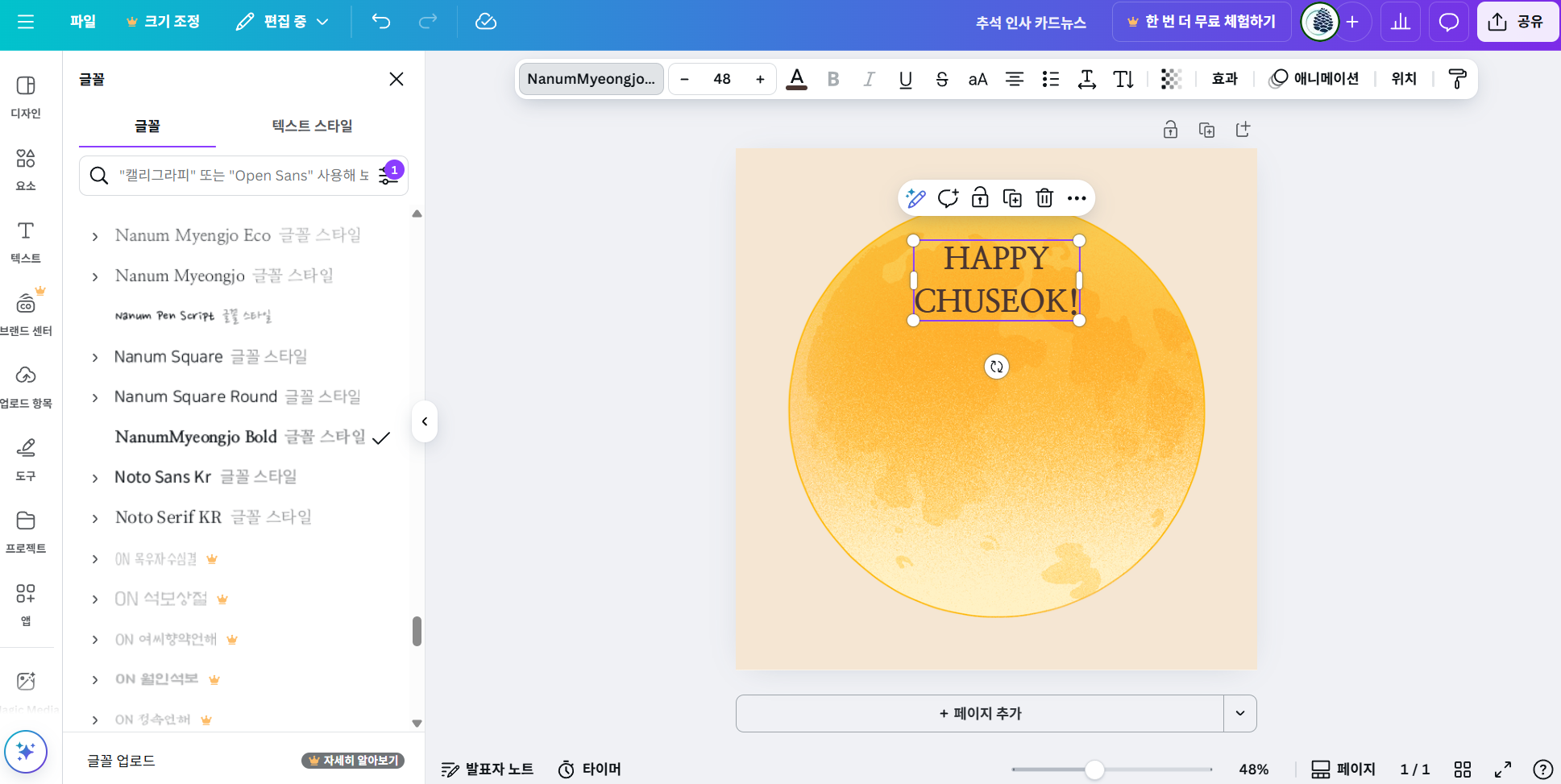
Task: Click the list bullets icon
Action: pyautogui.click(x=1050, y=79)
